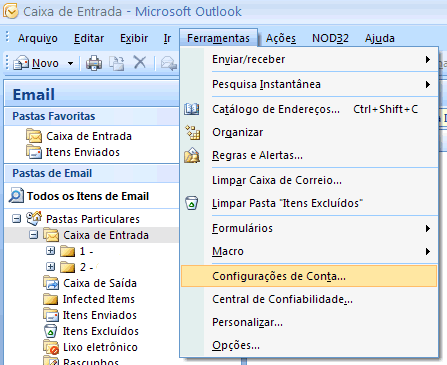The image size is (447, 365).
Task: Select Itens Enviados in Pastas Favoritas
Action: 82,152
